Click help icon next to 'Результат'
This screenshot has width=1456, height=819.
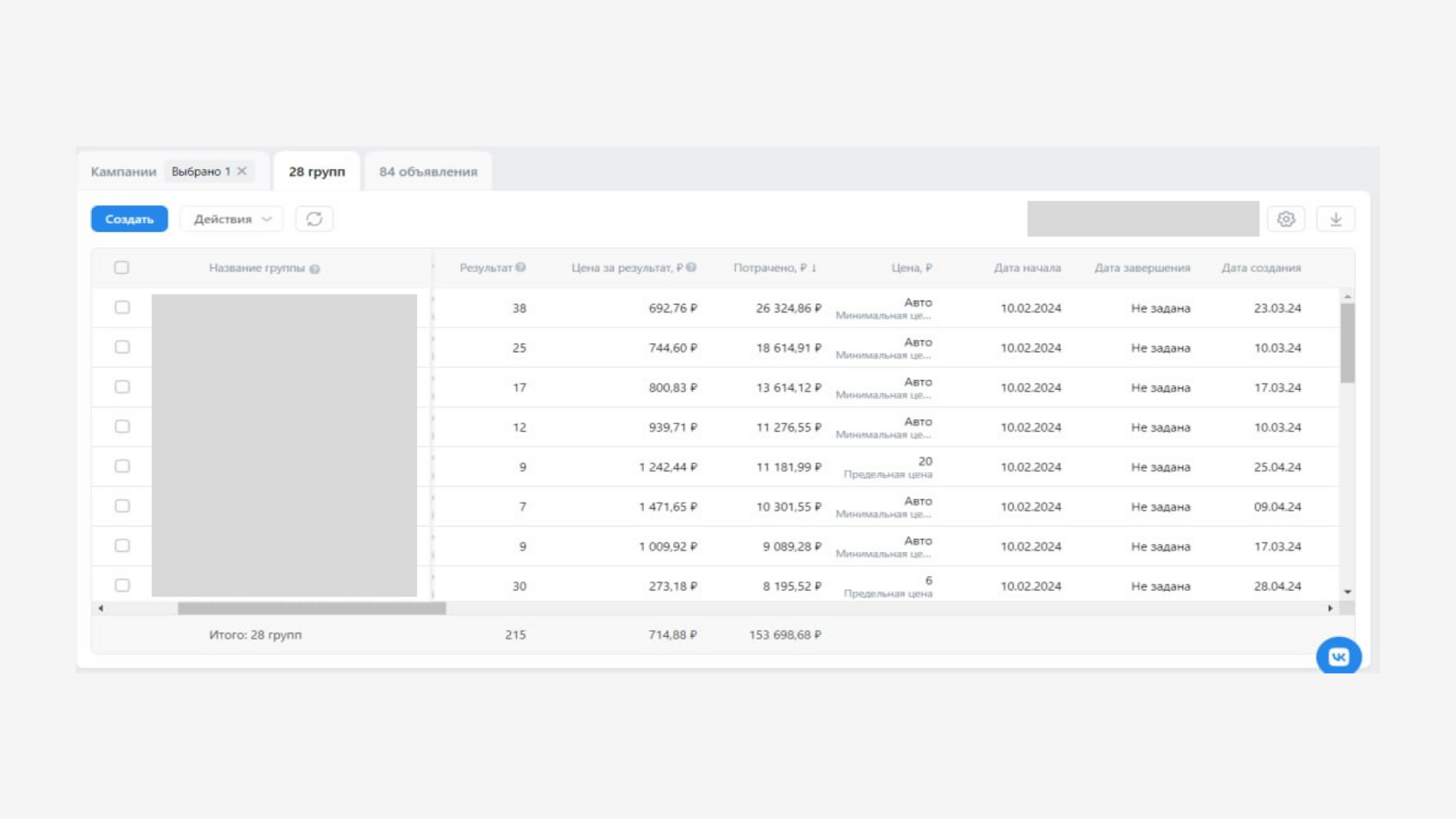[x=521, y=268]
